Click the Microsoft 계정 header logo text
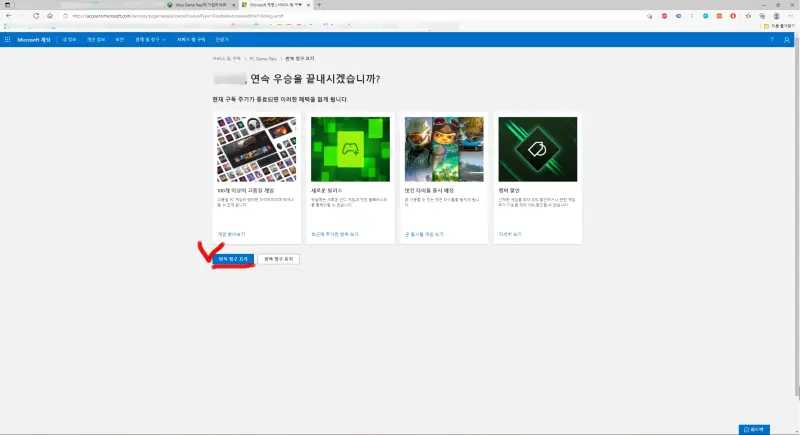This screenshot has height=435, width=800. click(34, 40)
